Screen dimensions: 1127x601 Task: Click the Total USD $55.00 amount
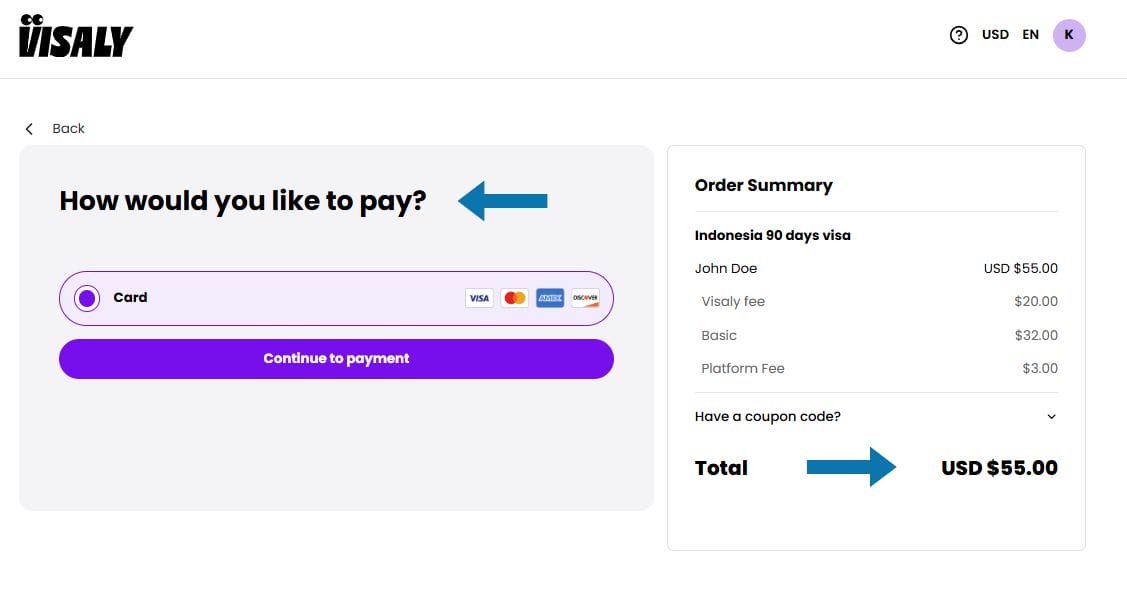coord(999,468)
